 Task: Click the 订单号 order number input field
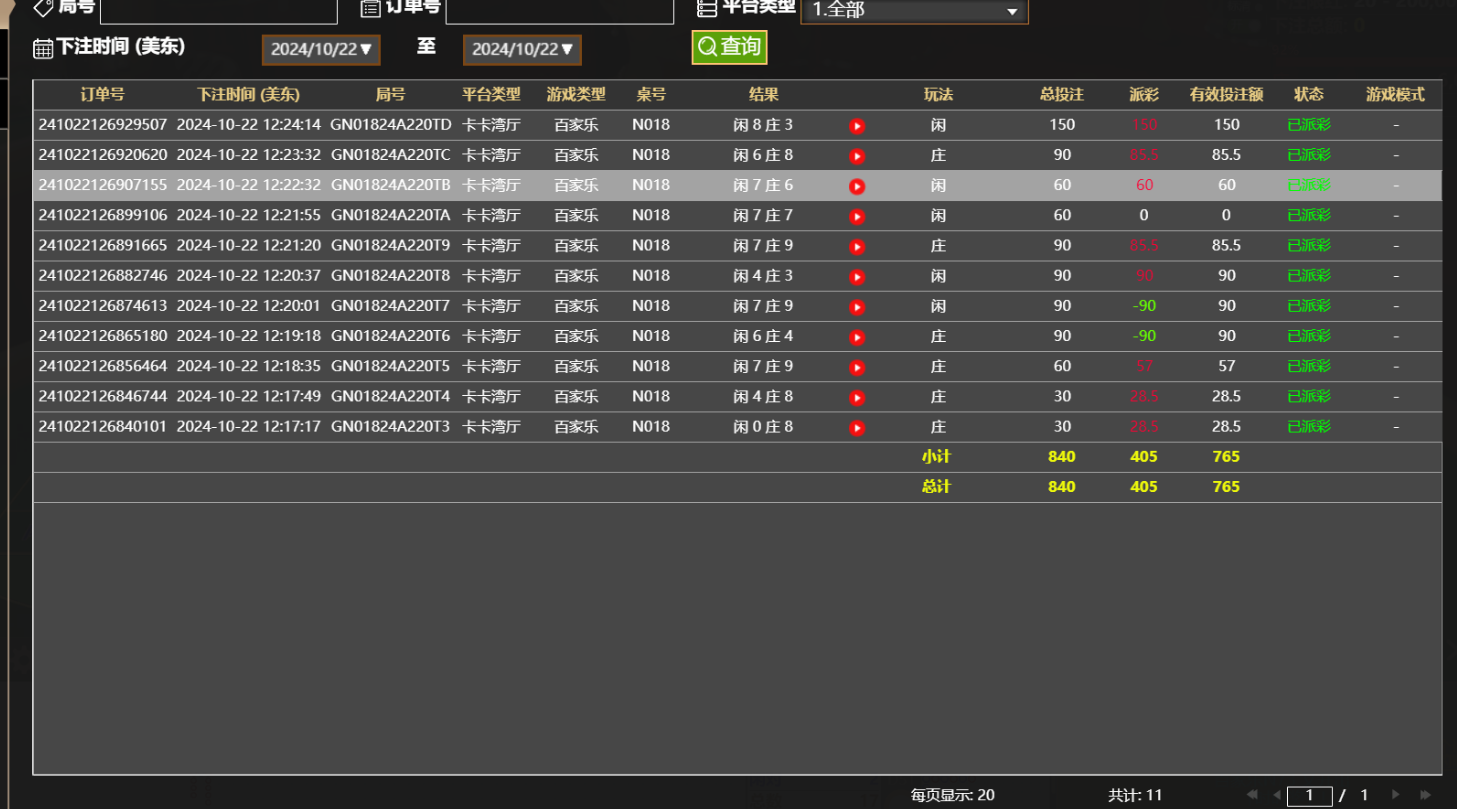(x=559, y=10)
